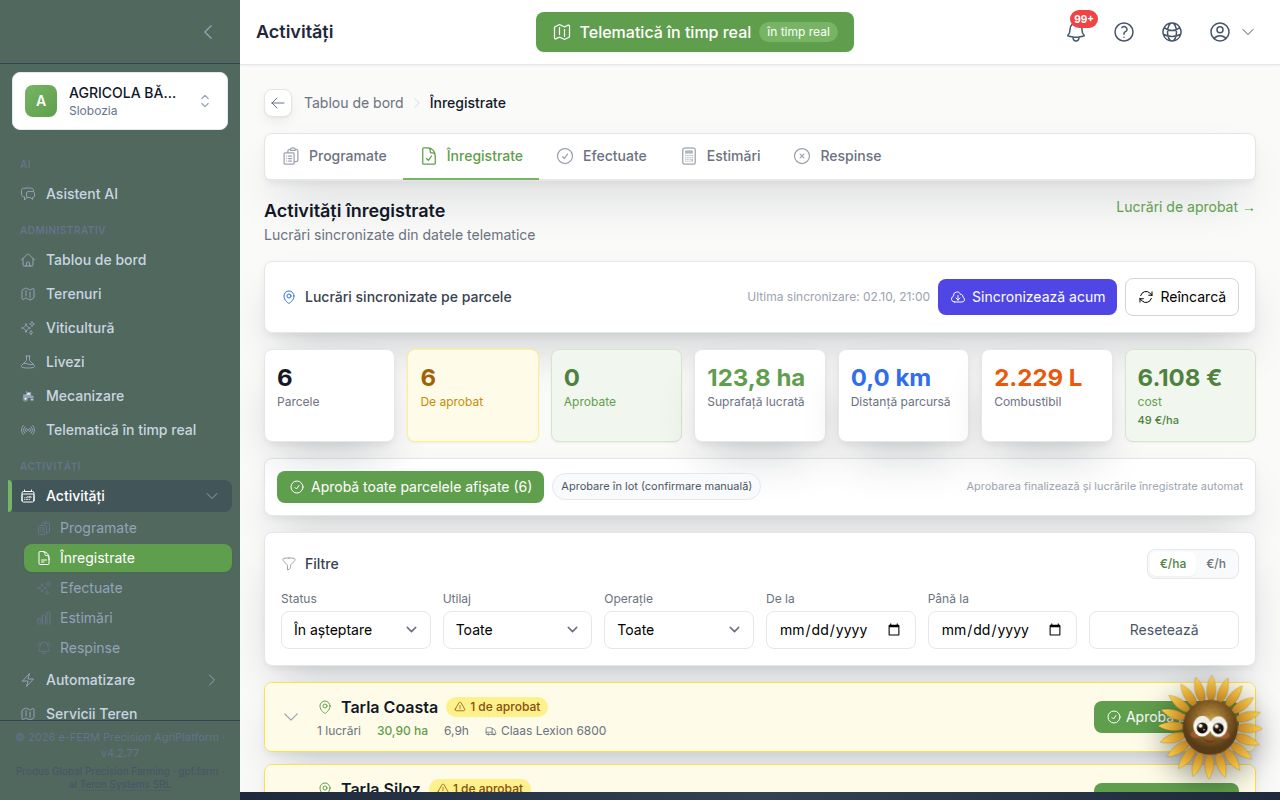Collapse the sidebar with the chevron icon
Screen dimensions: 1280x800
pos(208,32)
